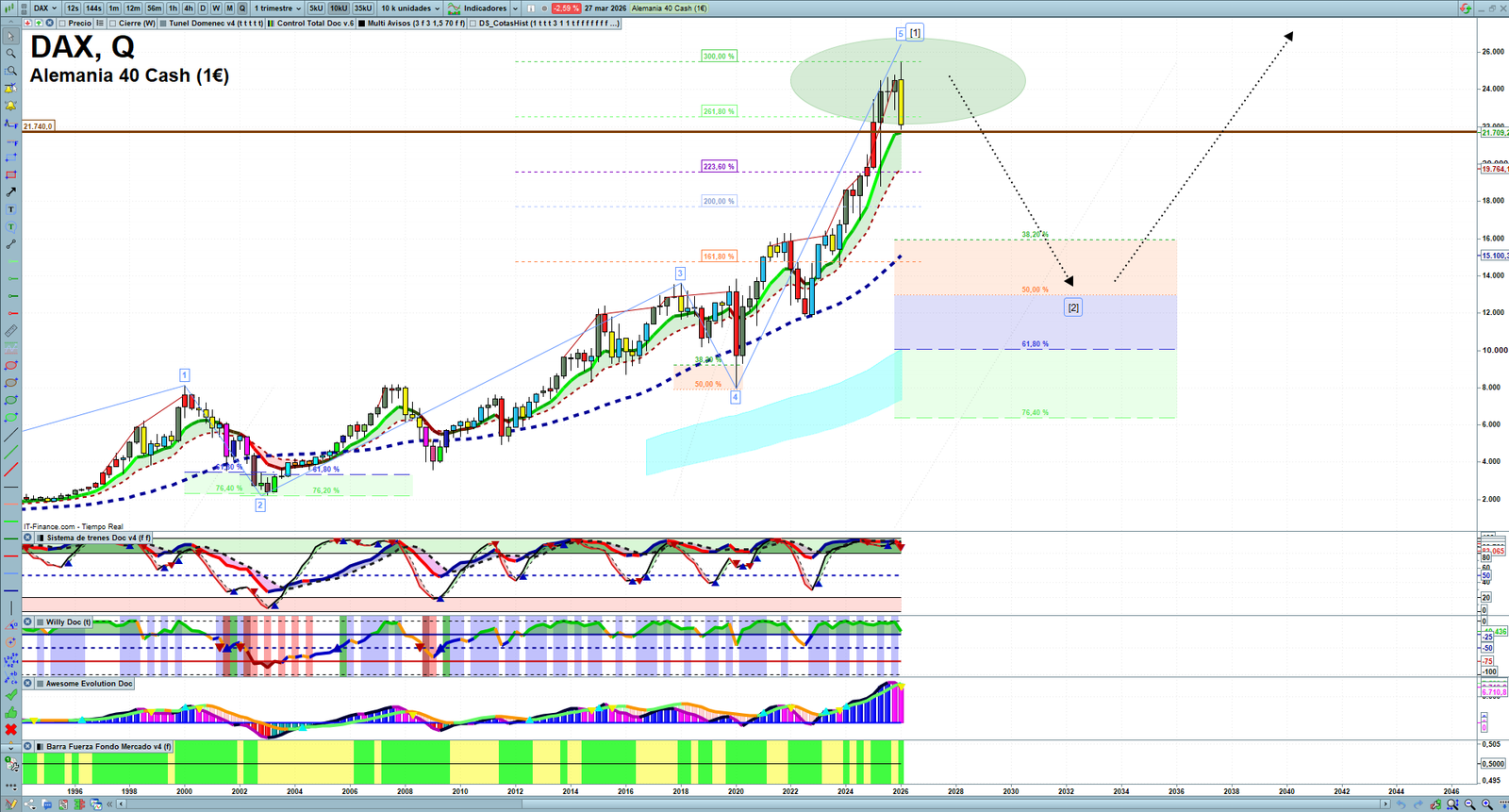Click the blue X icon near Precio

coord(50,24)
